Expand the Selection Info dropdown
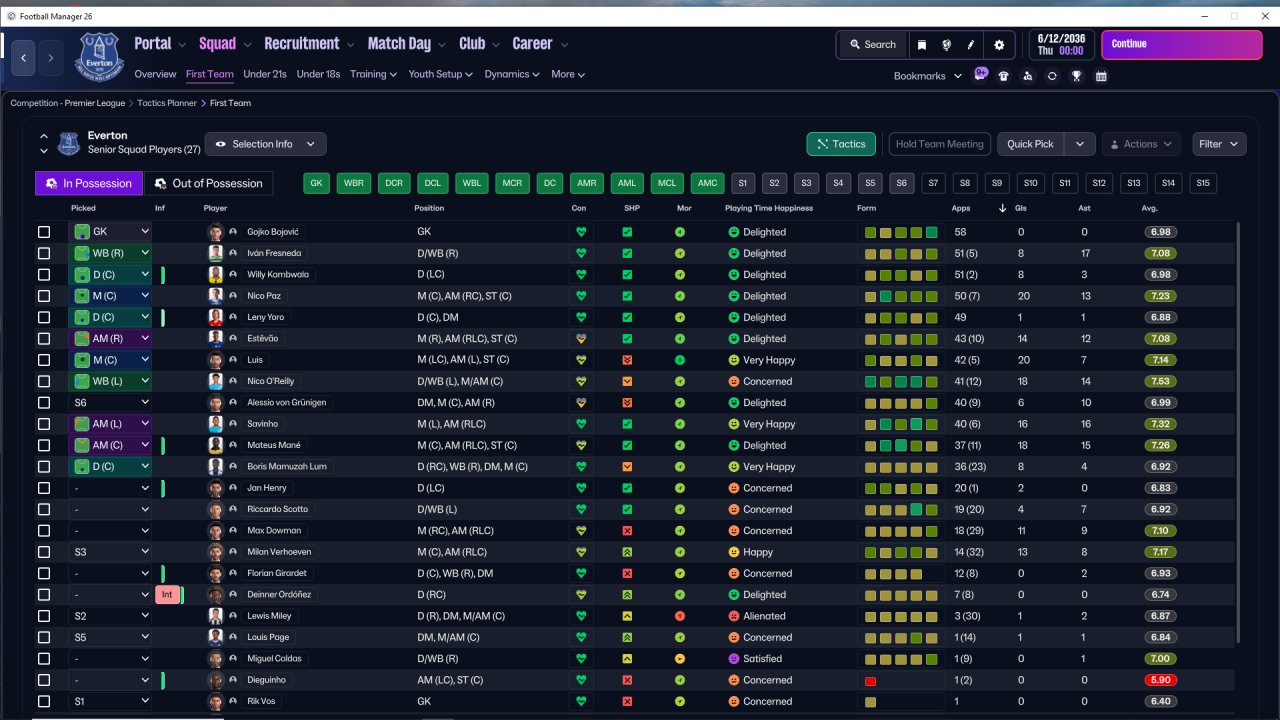 265,144
